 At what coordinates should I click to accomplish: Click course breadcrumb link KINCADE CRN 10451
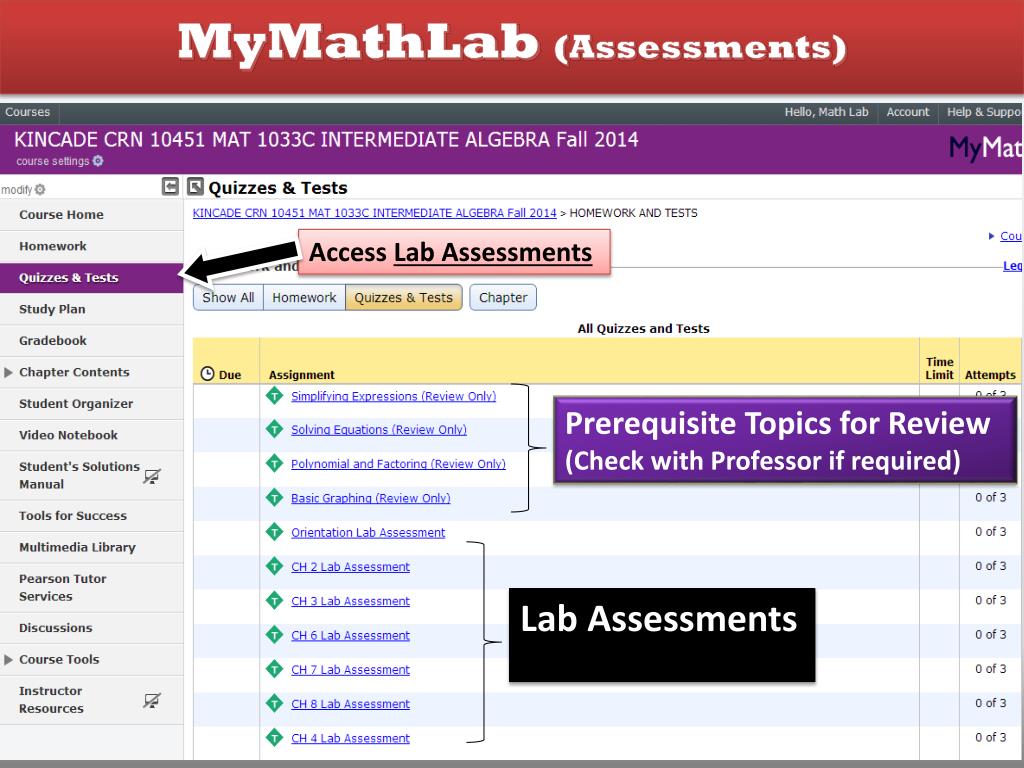point(374,213)
